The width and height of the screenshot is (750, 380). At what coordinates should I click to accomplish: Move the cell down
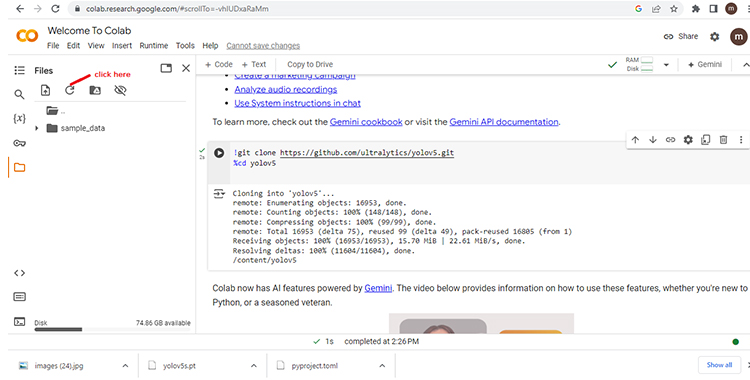(x=652, y=140)
